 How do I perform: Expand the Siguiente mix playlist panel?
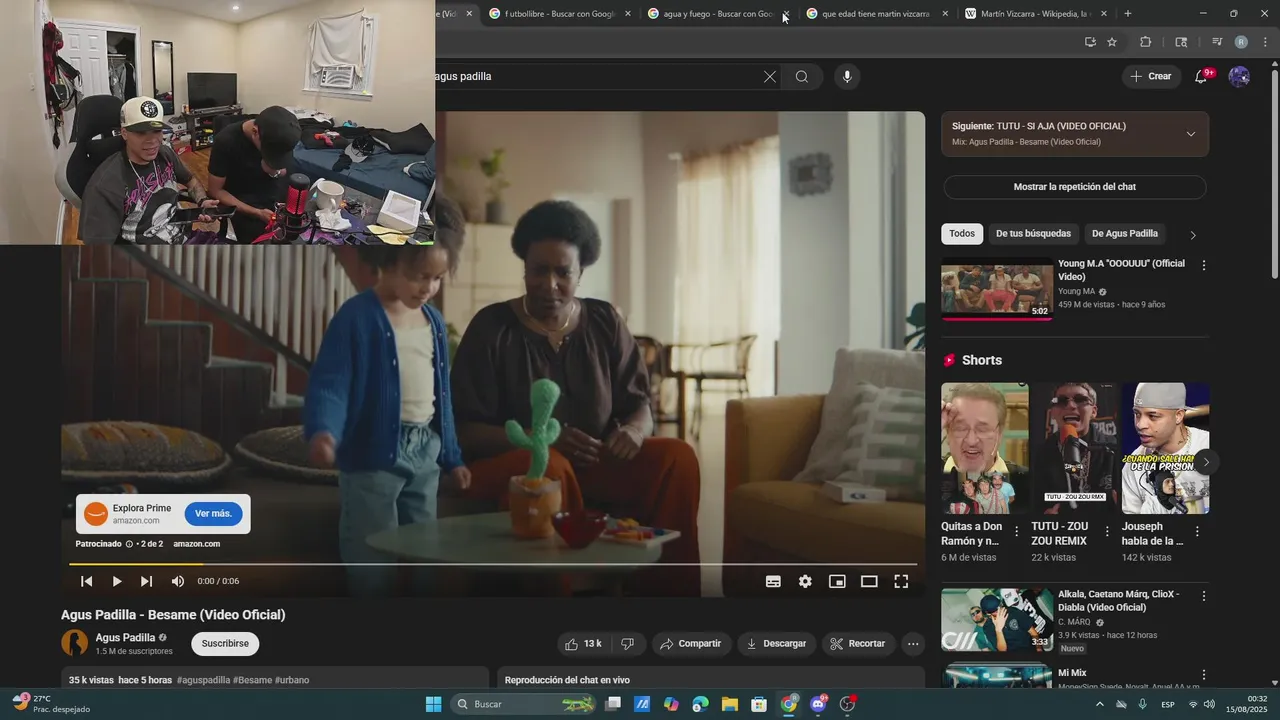pyautogui.click(x=1190, y=134)
